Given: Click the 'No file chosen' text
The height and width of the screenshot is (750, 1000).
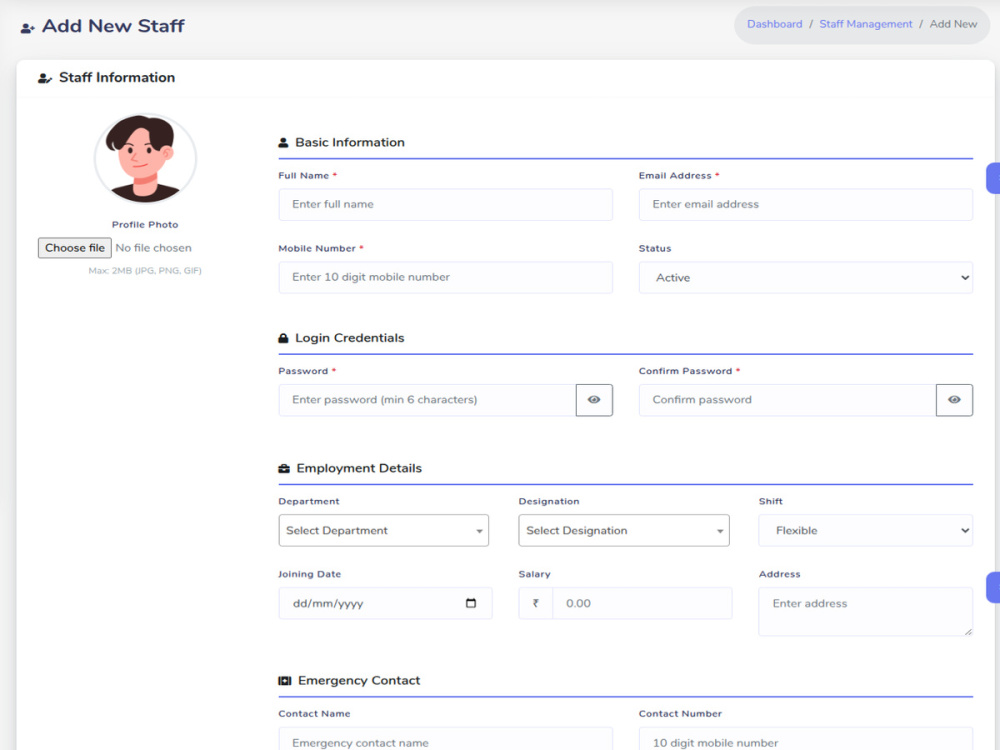Looking at the screenshot, I should click(x=154, y=248).
